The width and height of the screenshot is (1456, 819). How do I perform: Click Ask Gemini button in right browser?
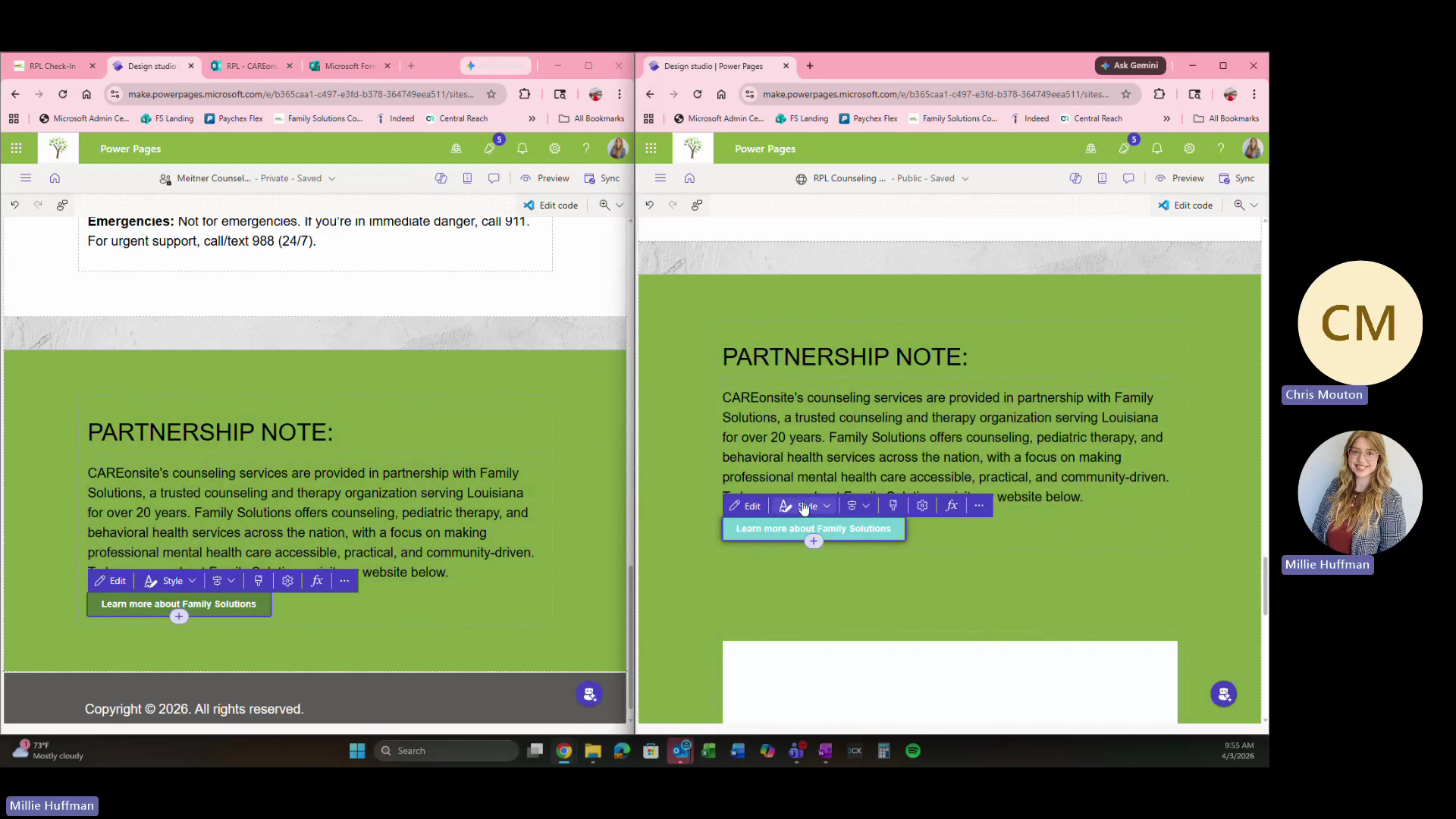(x=1130, y=66)
